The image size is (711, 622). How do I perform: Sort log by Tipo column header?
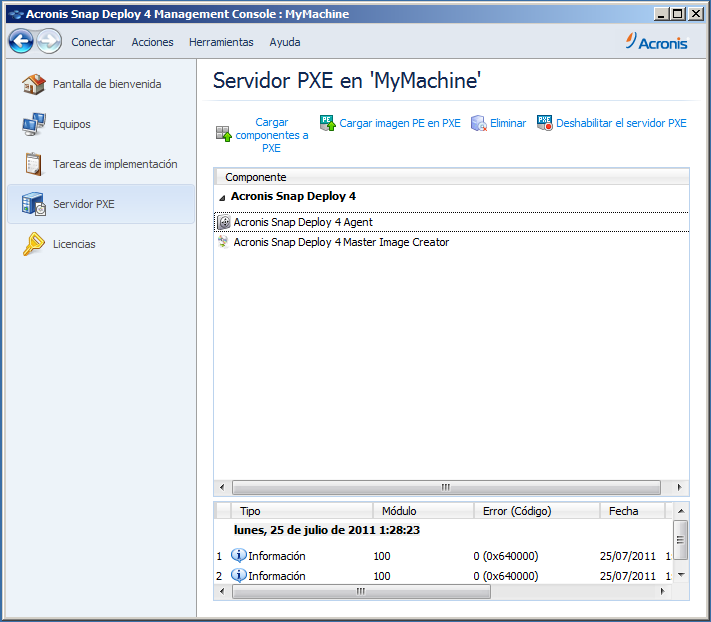[x=302, y=511]
